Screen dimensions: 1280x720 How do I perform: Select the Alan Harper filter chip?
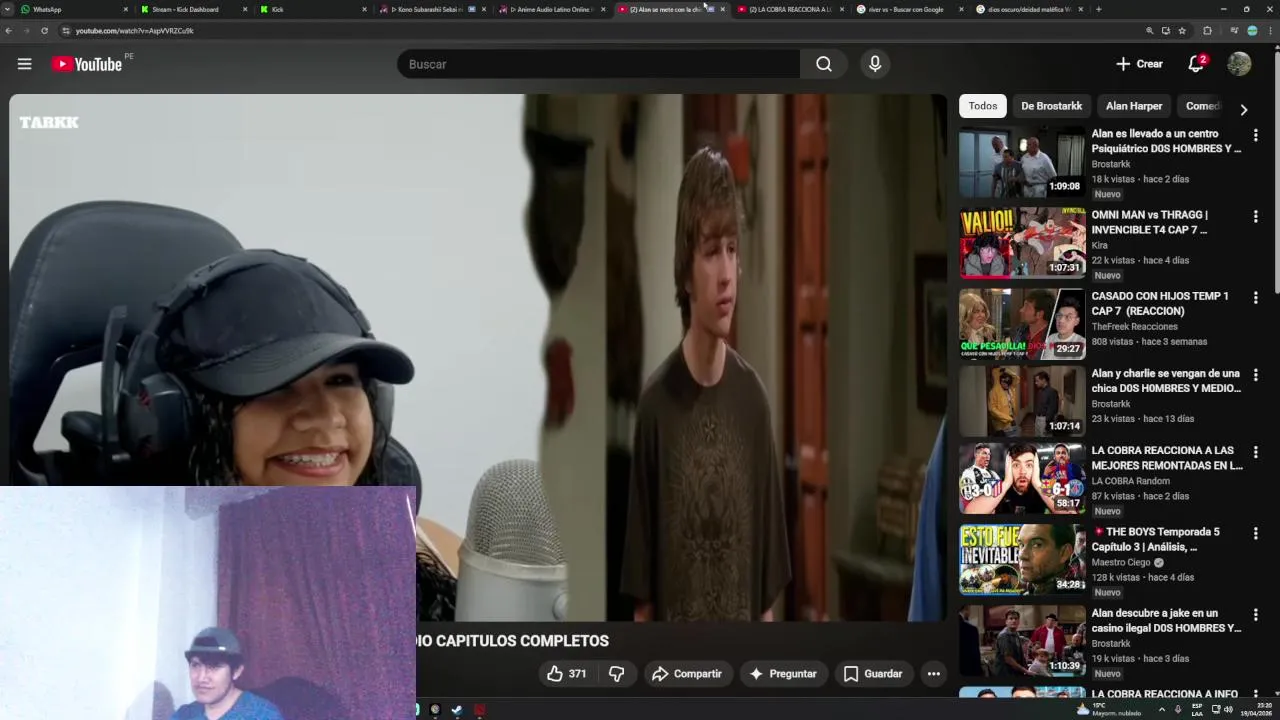[1134, 106]
